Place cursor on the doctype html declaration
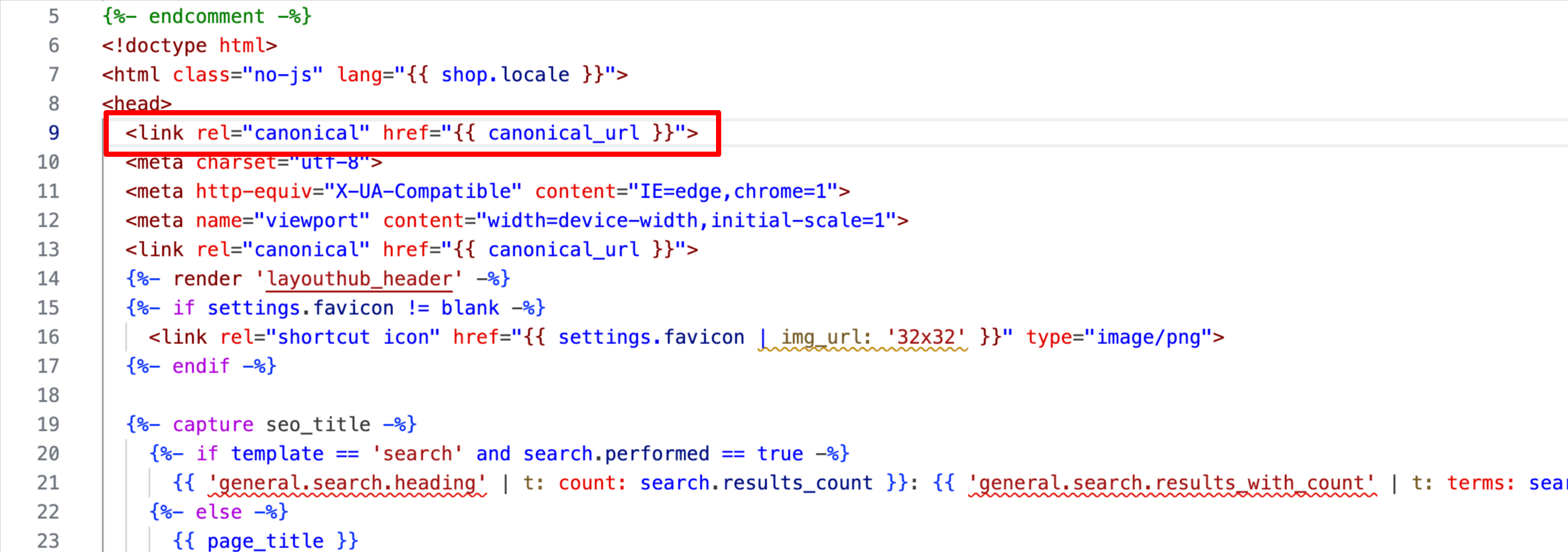Image resolution: width=1568 pixels, height=552 pixels. click(189, 46)
